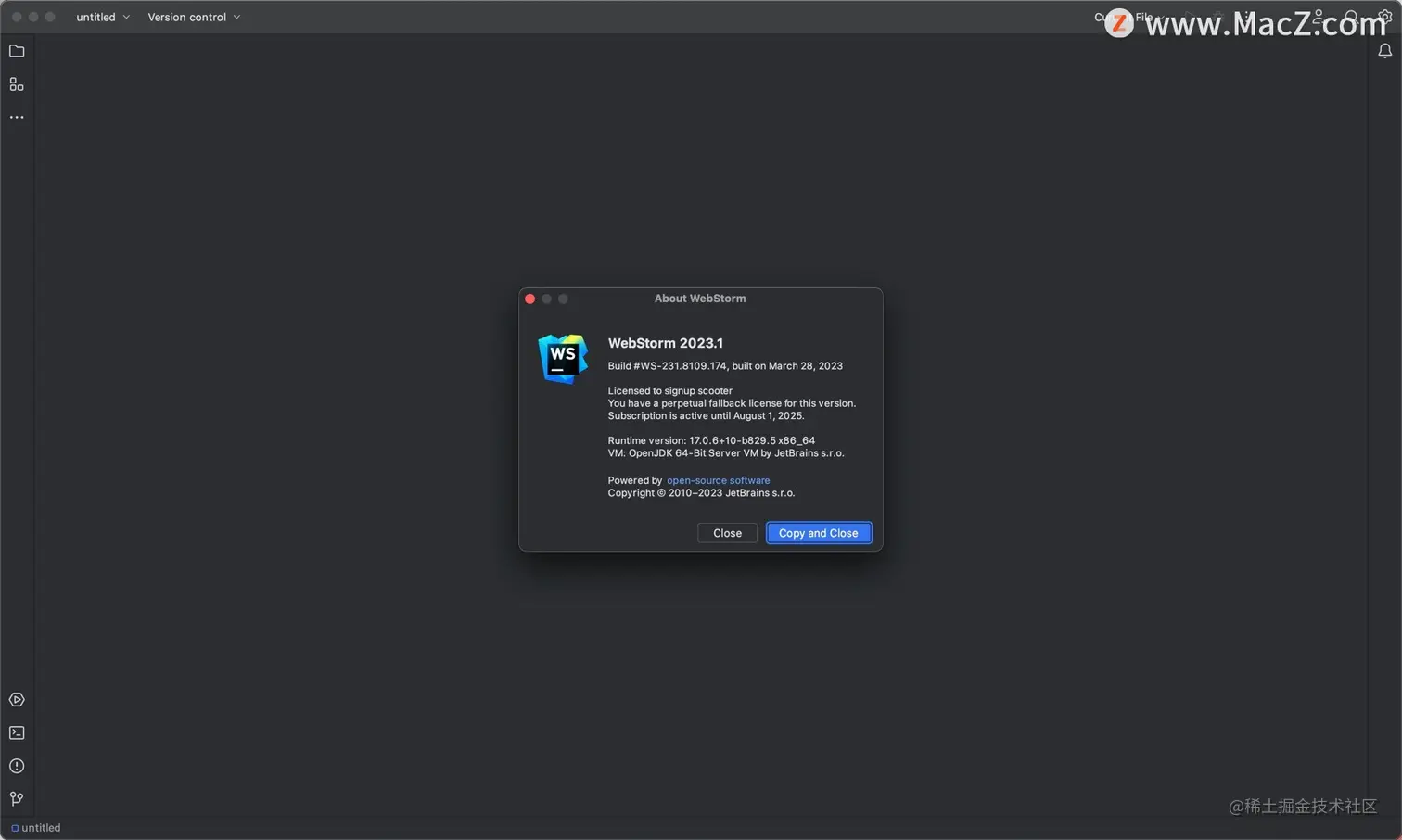Open the Structure tool window icon

[x=17, y=84]
